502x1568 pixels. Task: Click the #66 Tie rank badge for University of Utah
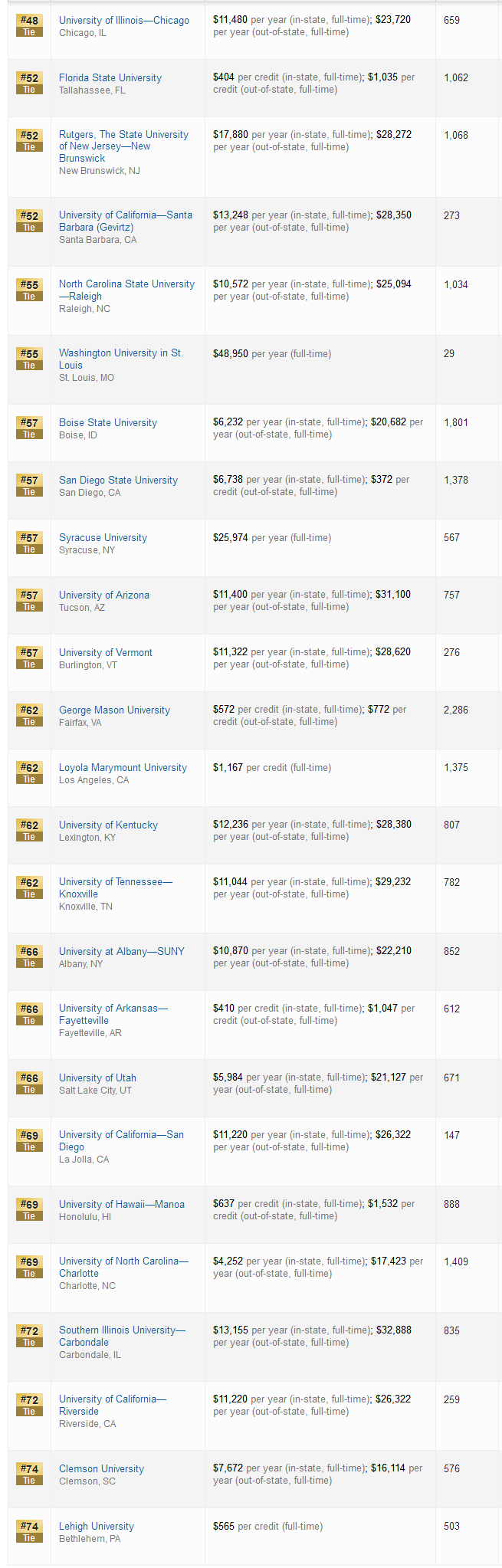click(x=29, y=1084)
